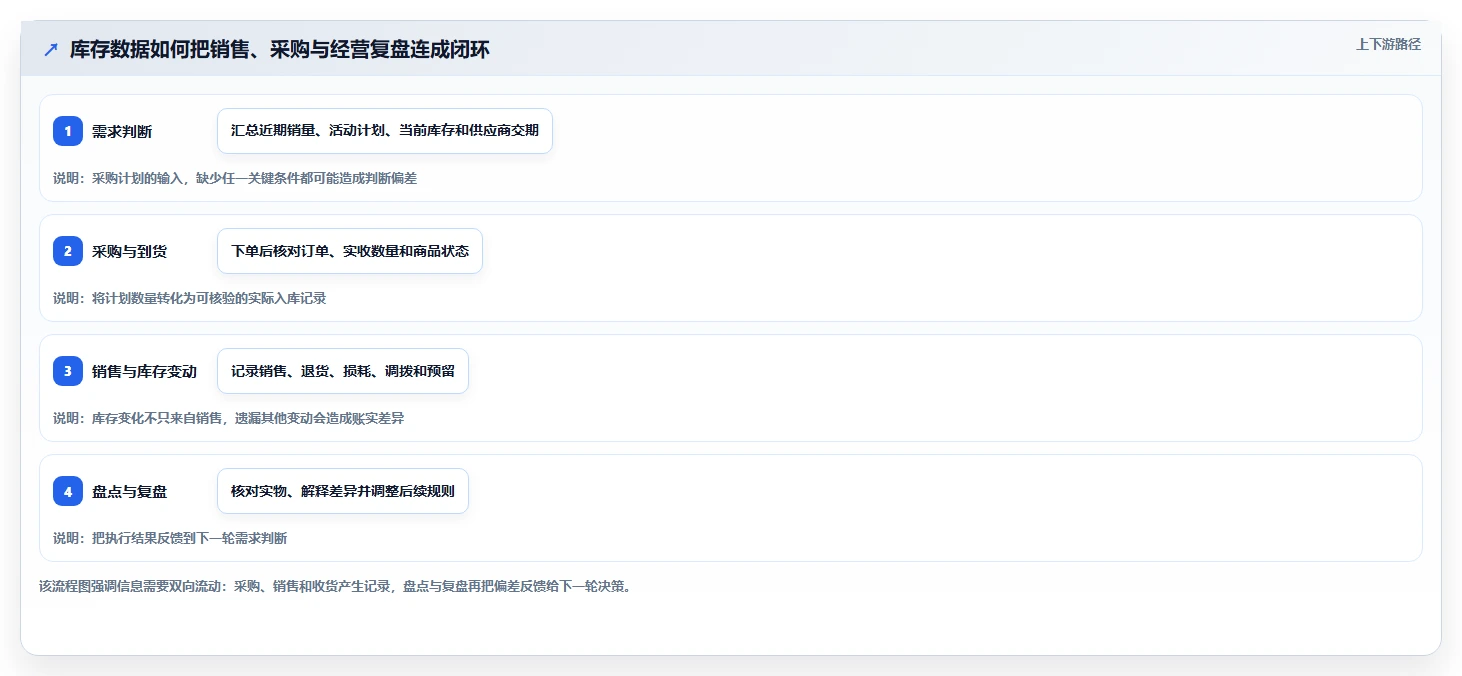This screenshot has width=1462, height=676.
Task: Click the 汇总近期销量、活动计划 box
Action: (x=385, y=131)
